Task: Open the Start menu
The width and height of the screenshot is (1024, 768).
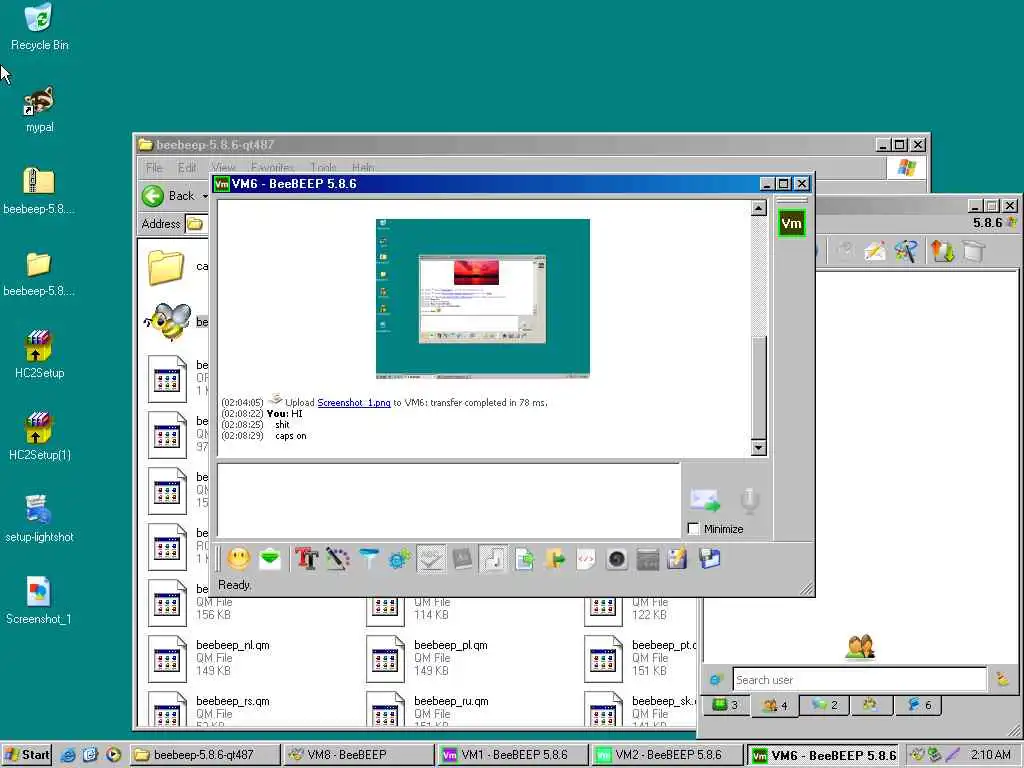Action: (27, 755)
